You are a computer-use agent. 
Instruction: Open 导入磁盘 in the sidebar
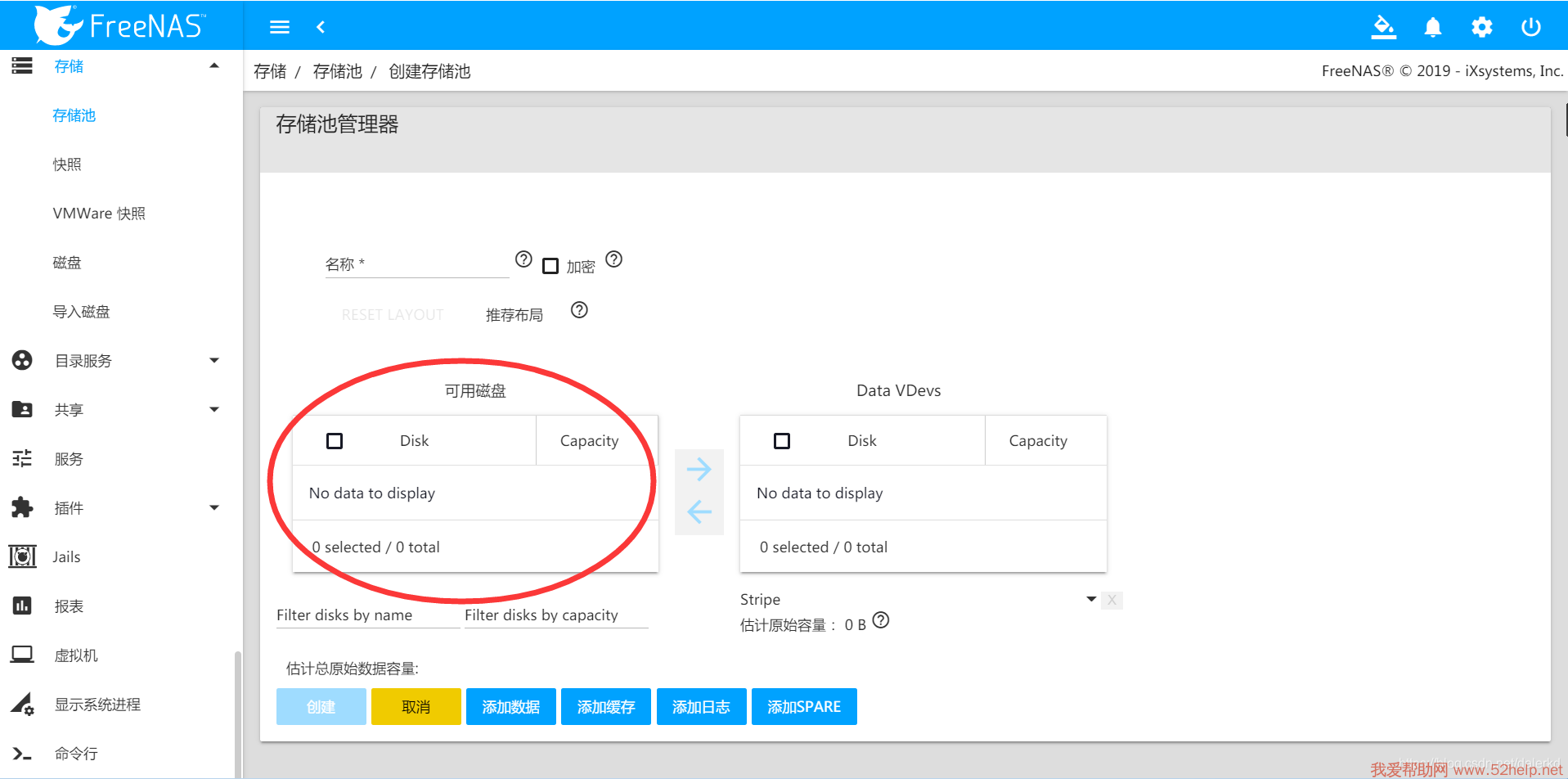pos(81,312)
